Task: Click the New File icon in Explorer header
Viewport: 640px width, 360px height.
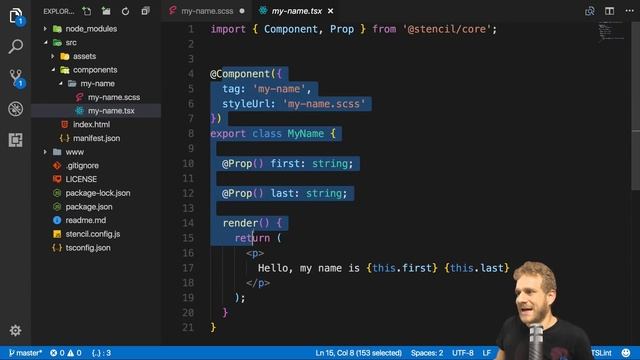Action: (x=87, y=11)
